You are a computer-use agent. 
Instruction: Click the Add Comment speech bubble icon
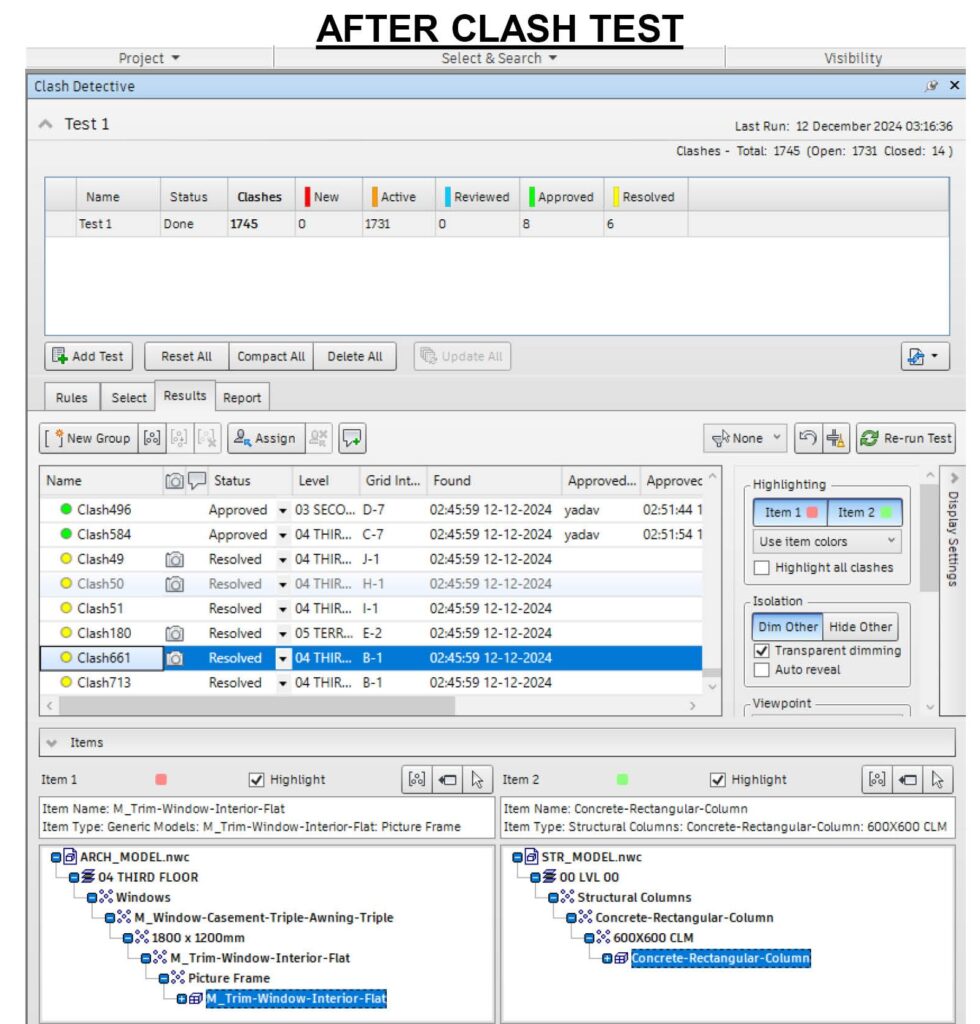(x=351, y=438)
